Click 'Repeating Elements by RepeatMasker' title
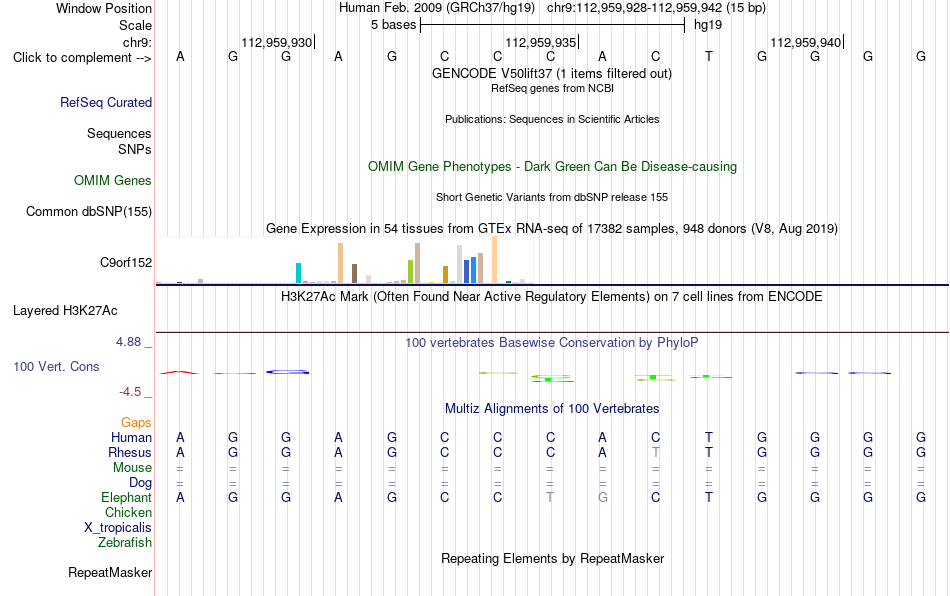The height and width of the screenshot is (596, 950). point(553,558)
